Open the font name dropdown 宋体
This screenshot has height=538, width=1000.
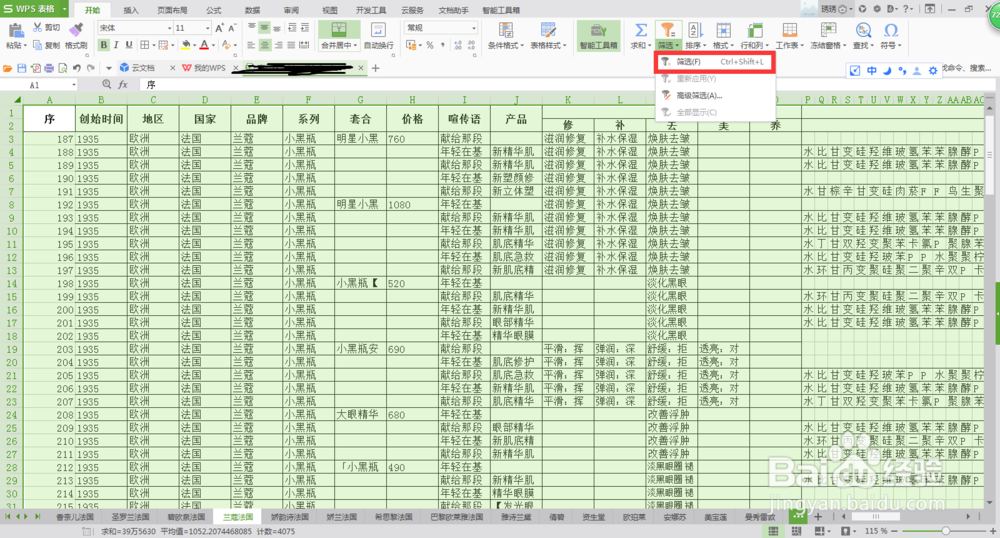(x=170, y=28)
